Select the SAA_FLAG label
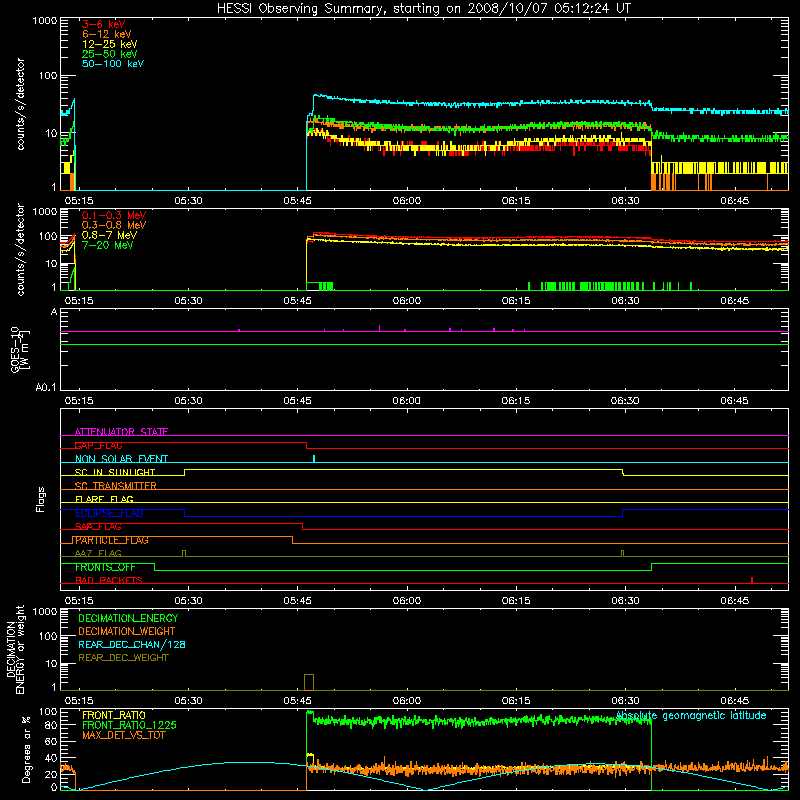The width and height of the screenshot is (800, 800). point(98,527)
